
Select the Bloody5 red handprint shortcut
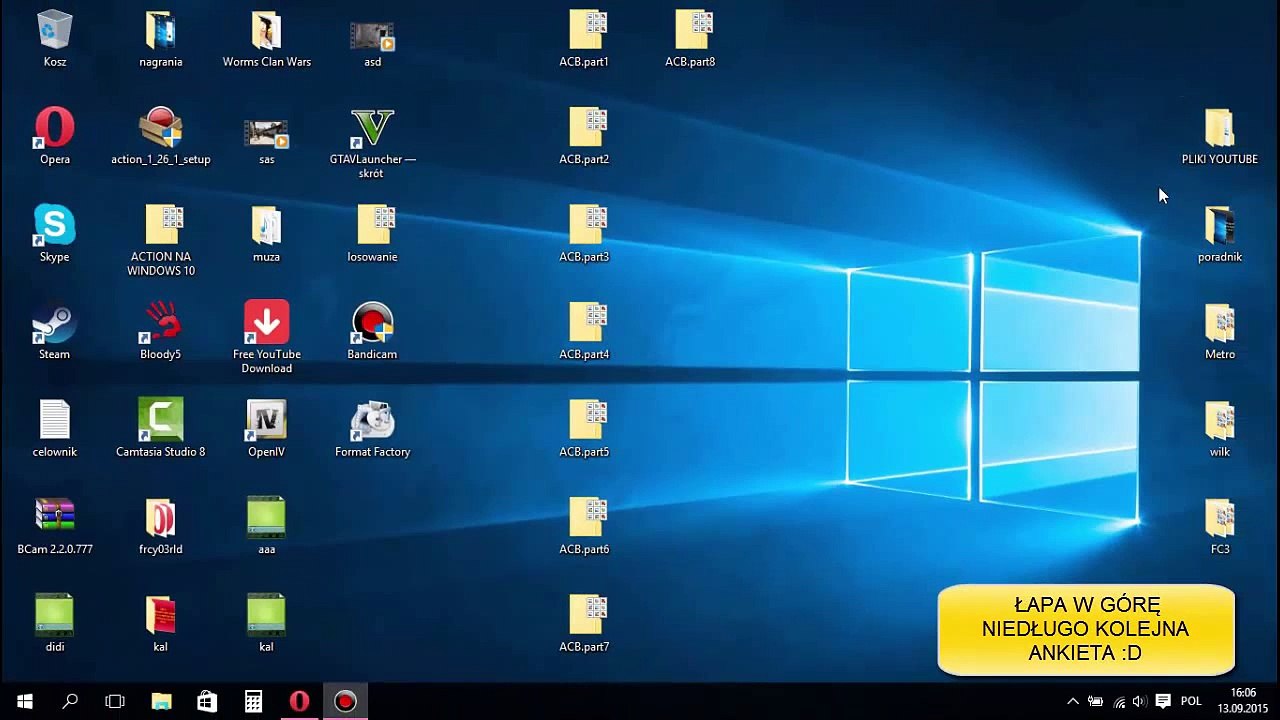(161, 323)
